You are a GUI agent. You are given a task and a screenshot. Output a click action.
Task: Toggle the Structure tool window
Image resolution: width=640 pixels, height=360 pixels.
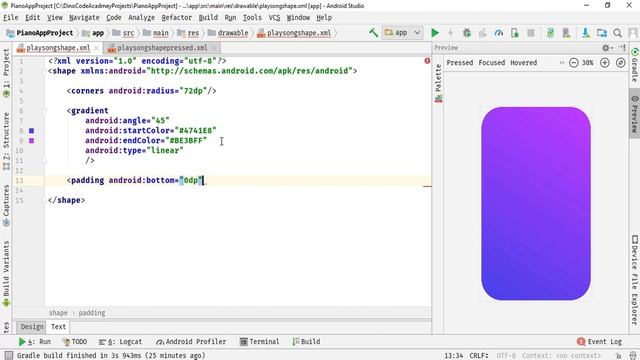tap(6, 141)
